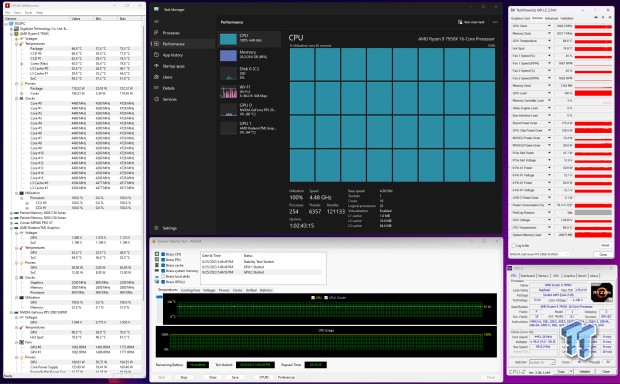Screen dimensions: 620x384
Task: Toggle the Log to file checkbox in GPU-Z
Action: point(514,246)
